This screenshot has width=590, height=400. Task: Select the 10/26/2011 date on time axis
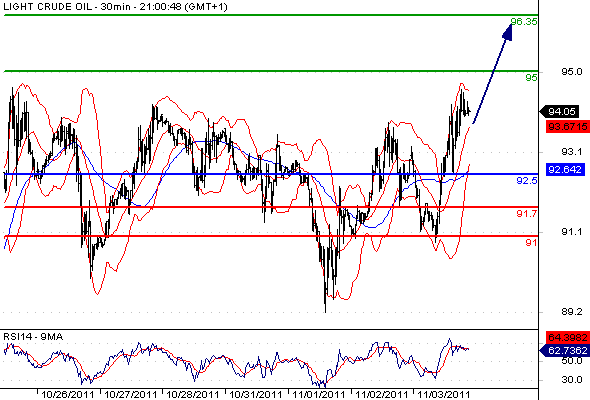[x=67, y=395]
